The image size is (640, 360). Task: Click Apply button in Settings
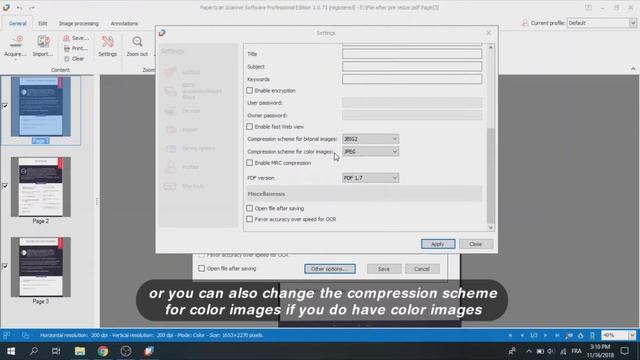[x=438, y=244]
